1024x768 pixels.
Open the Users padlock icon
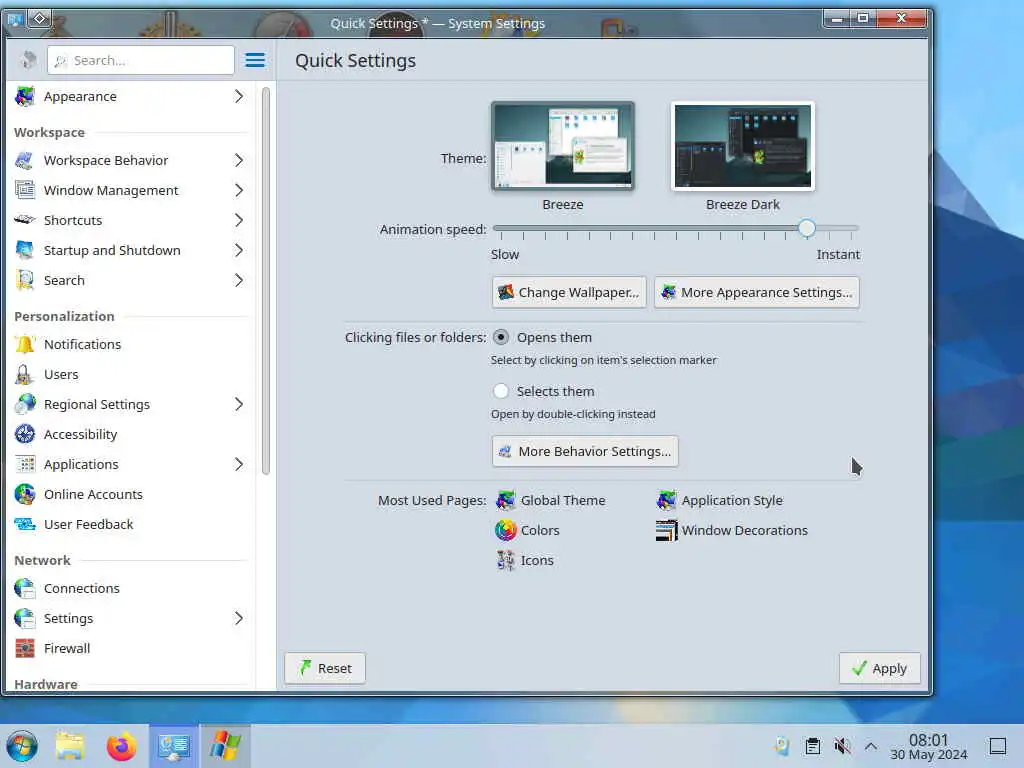click(25, 374)
